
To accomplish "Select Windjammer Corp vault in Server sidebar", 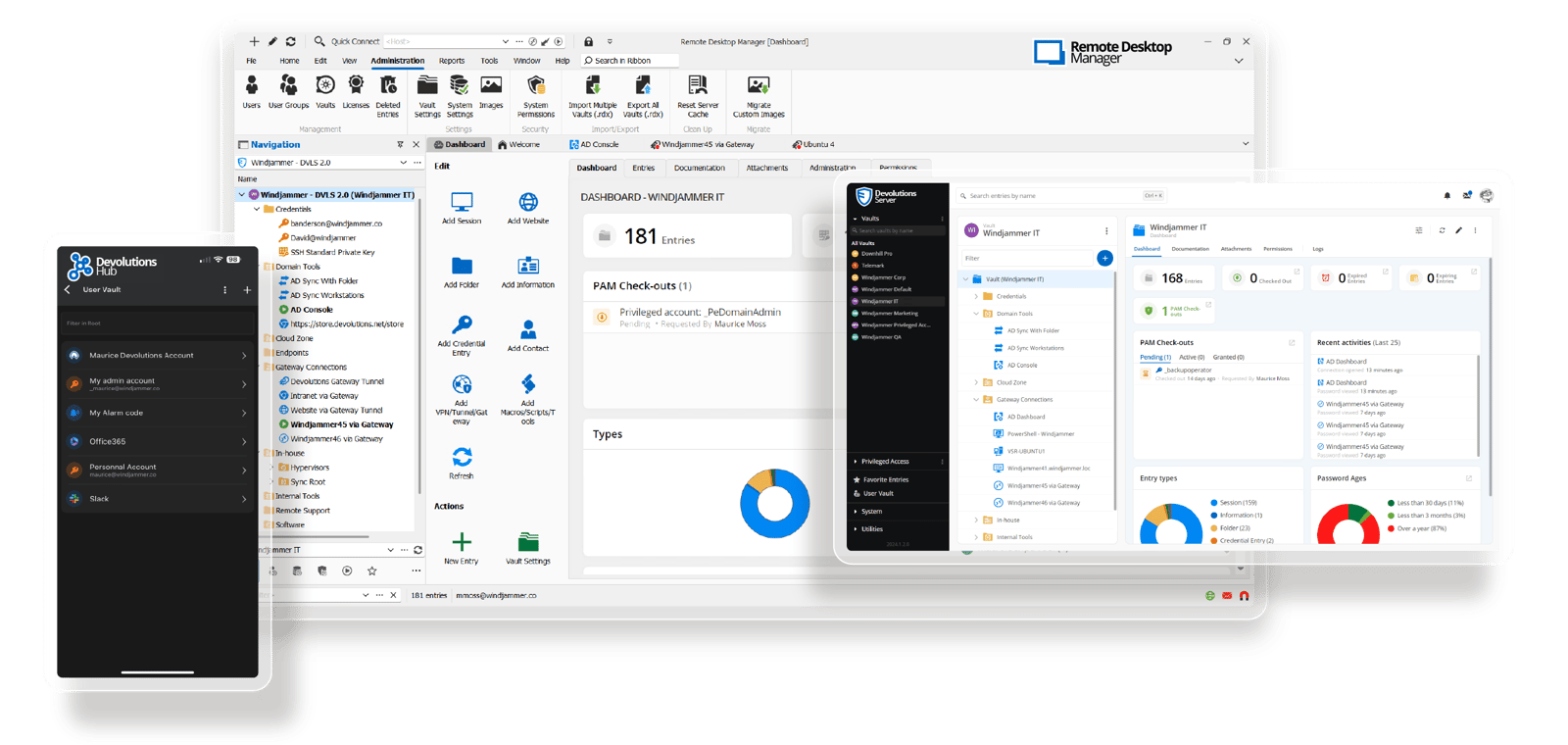I will pos(883,277).
